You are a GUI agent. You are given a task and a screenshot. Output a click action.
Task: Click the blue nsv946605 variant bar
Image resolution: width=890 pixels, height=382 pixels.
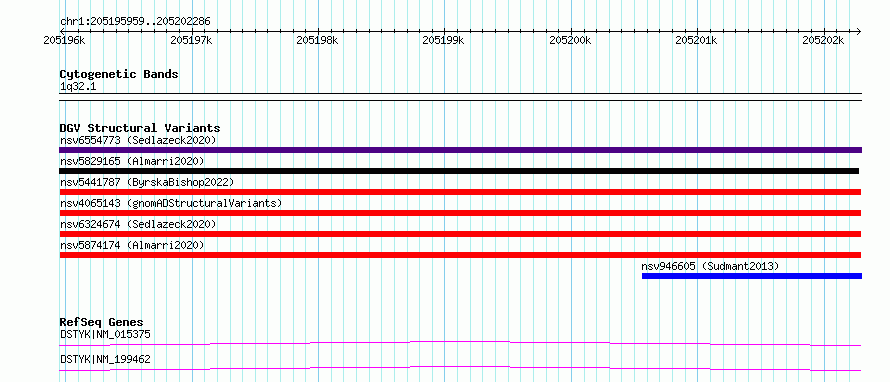(752, 276)
